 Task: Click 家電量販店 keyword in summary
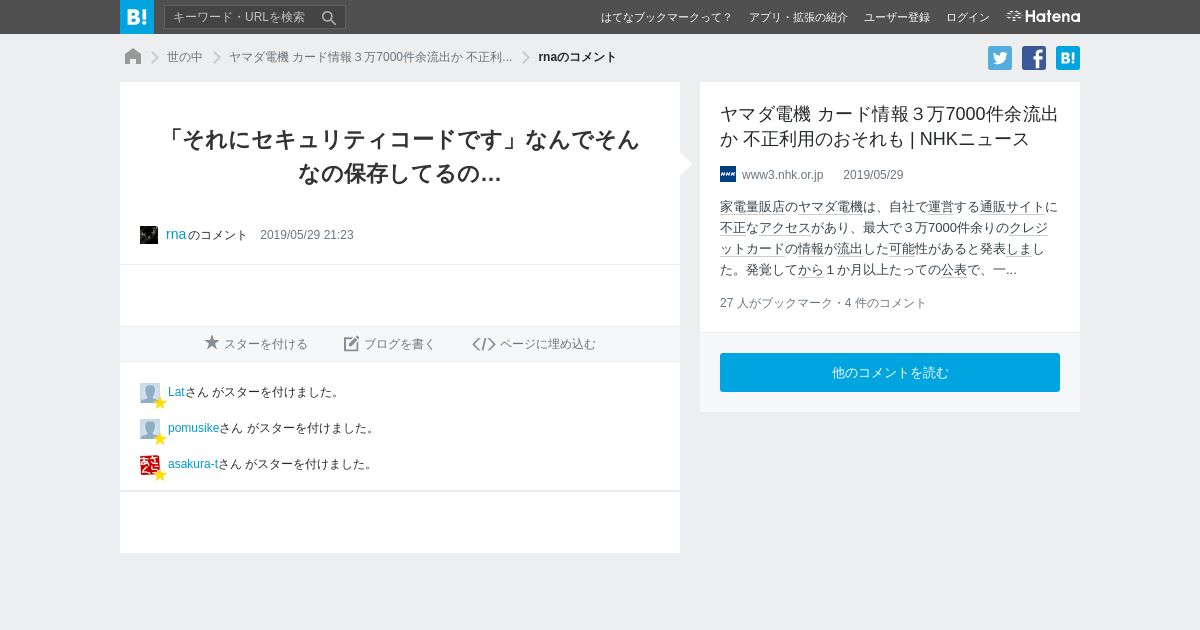click(x=752, y=207)
